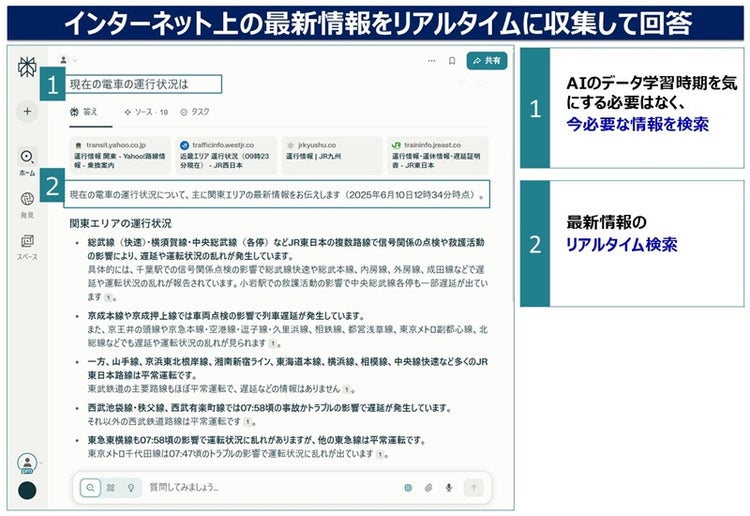Start a new thread with the plus button
Image resolution: width=750 pixels, height=516 pixels.
coord(27,111)
